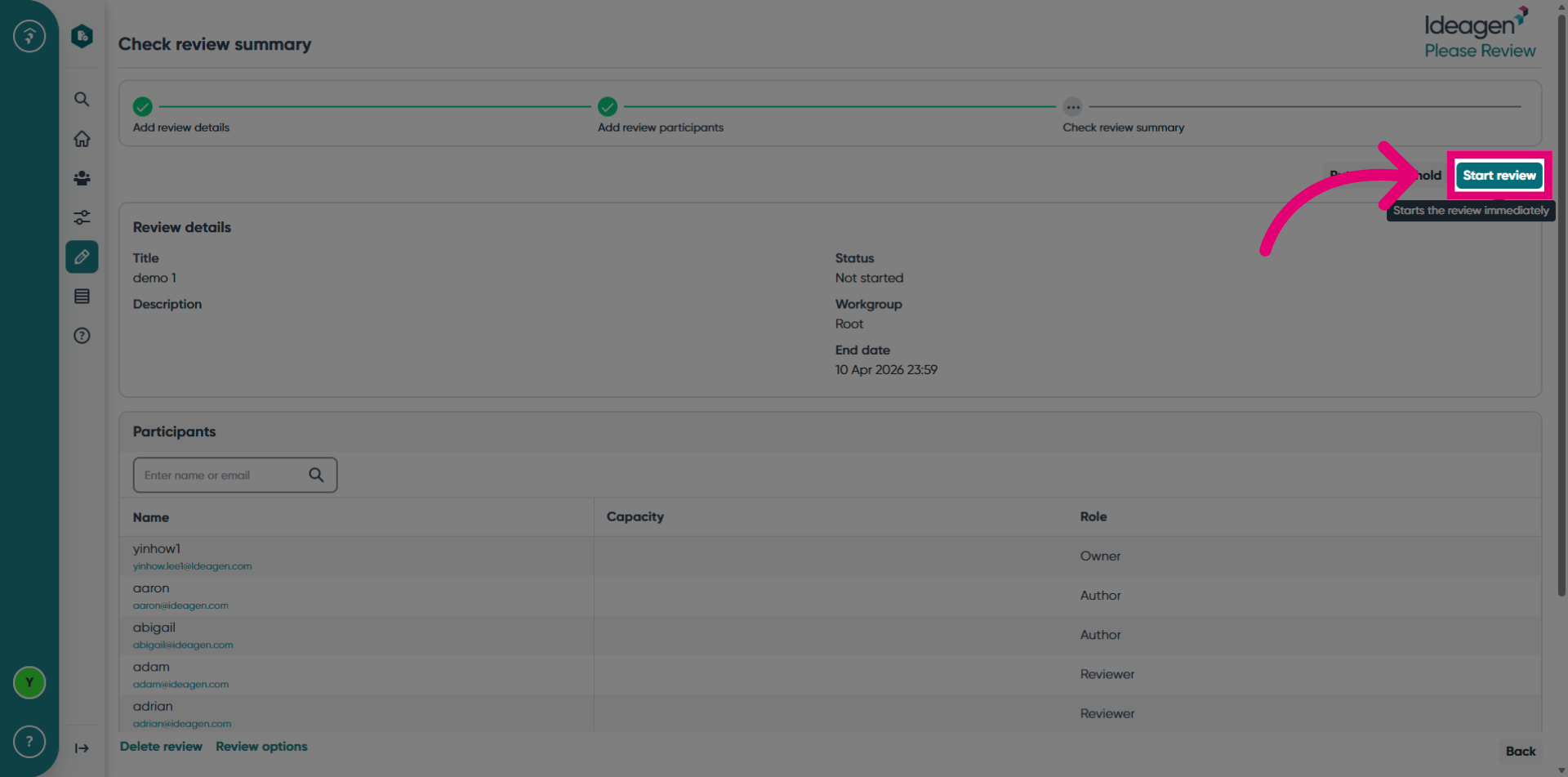Open the list/reports icon in sidebar

coord(82,297)
